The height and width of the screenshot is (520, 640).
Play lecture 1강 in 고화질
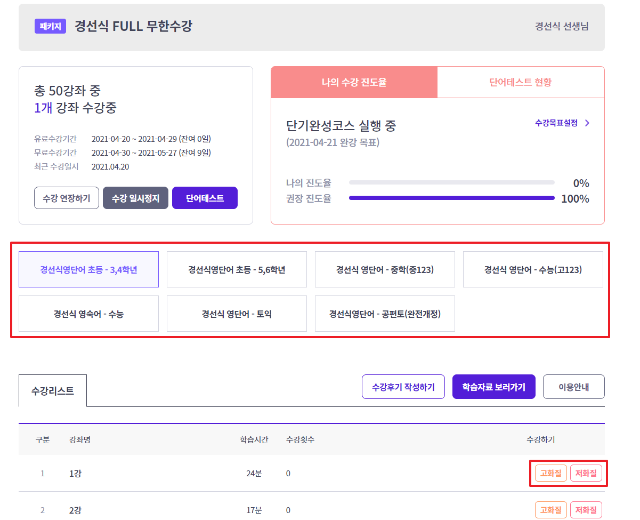pyautogui.click(x=551, y=473)
